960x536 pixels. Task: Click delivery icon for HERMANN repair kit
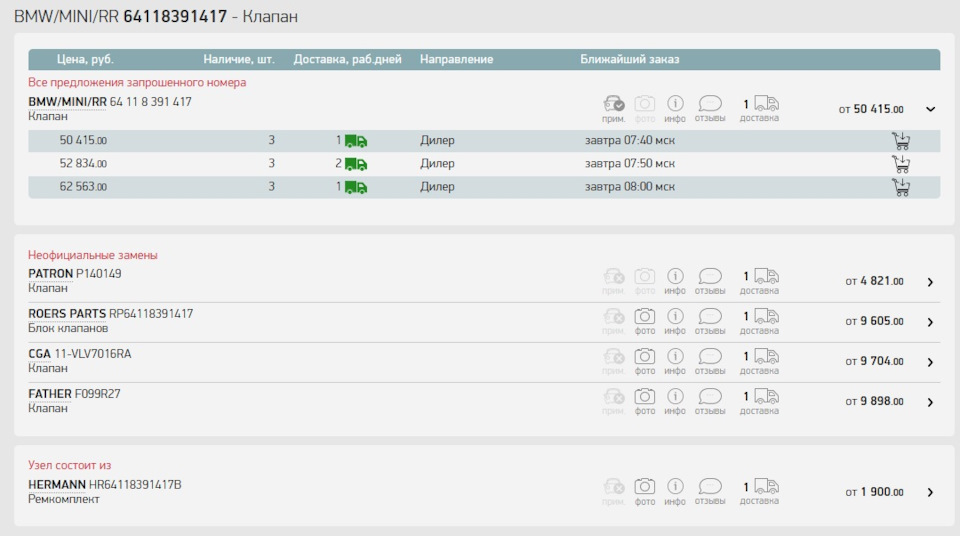tap(766, 486)
